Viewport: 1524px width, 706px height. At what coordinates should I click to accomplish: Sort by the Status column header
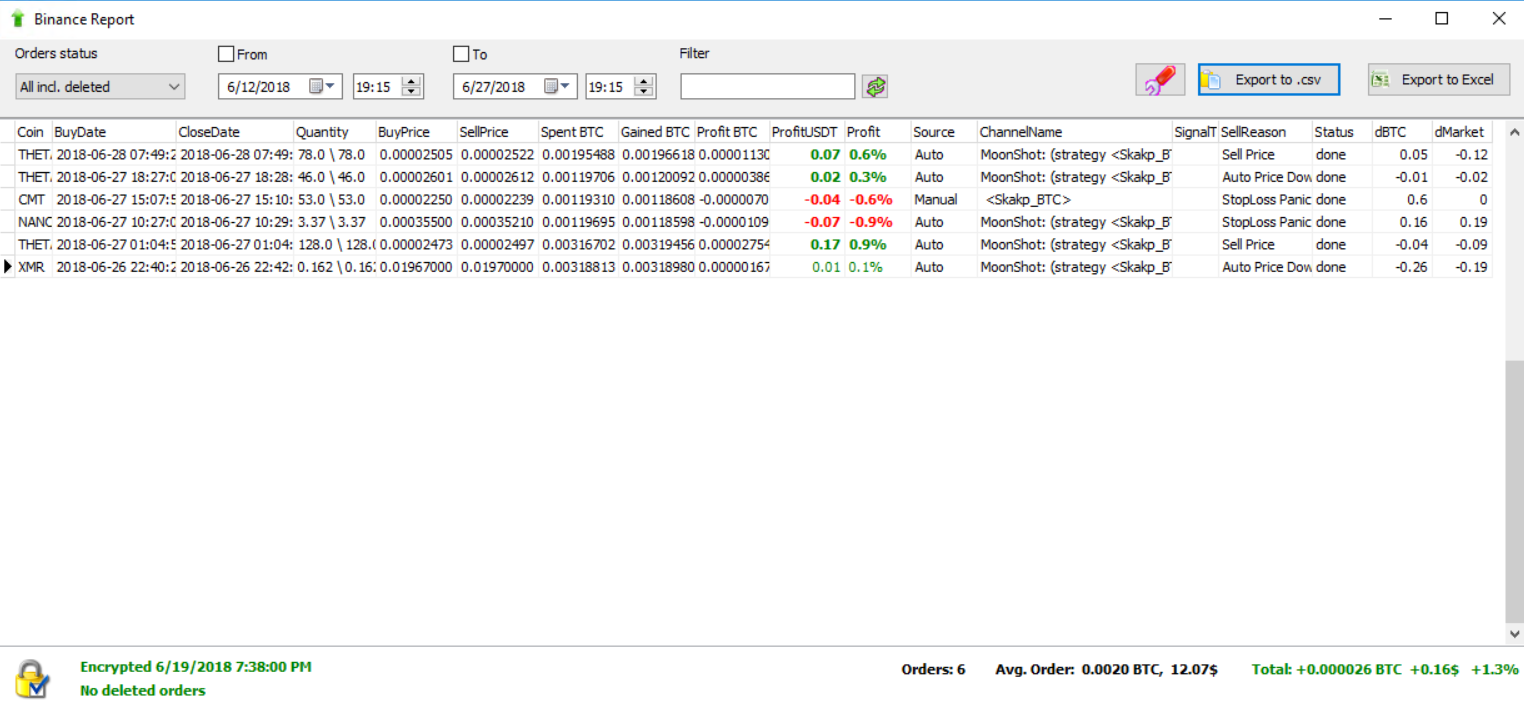1342,132
